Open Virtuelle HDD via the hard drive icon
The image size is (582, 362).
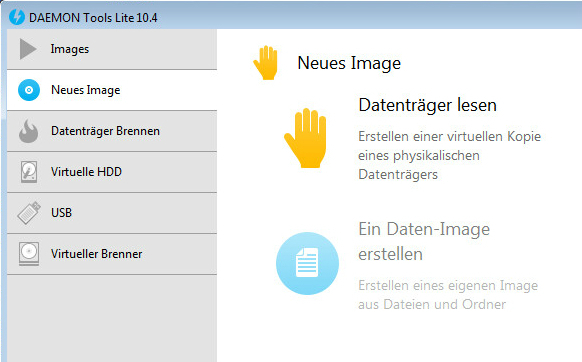click(29, 172)
